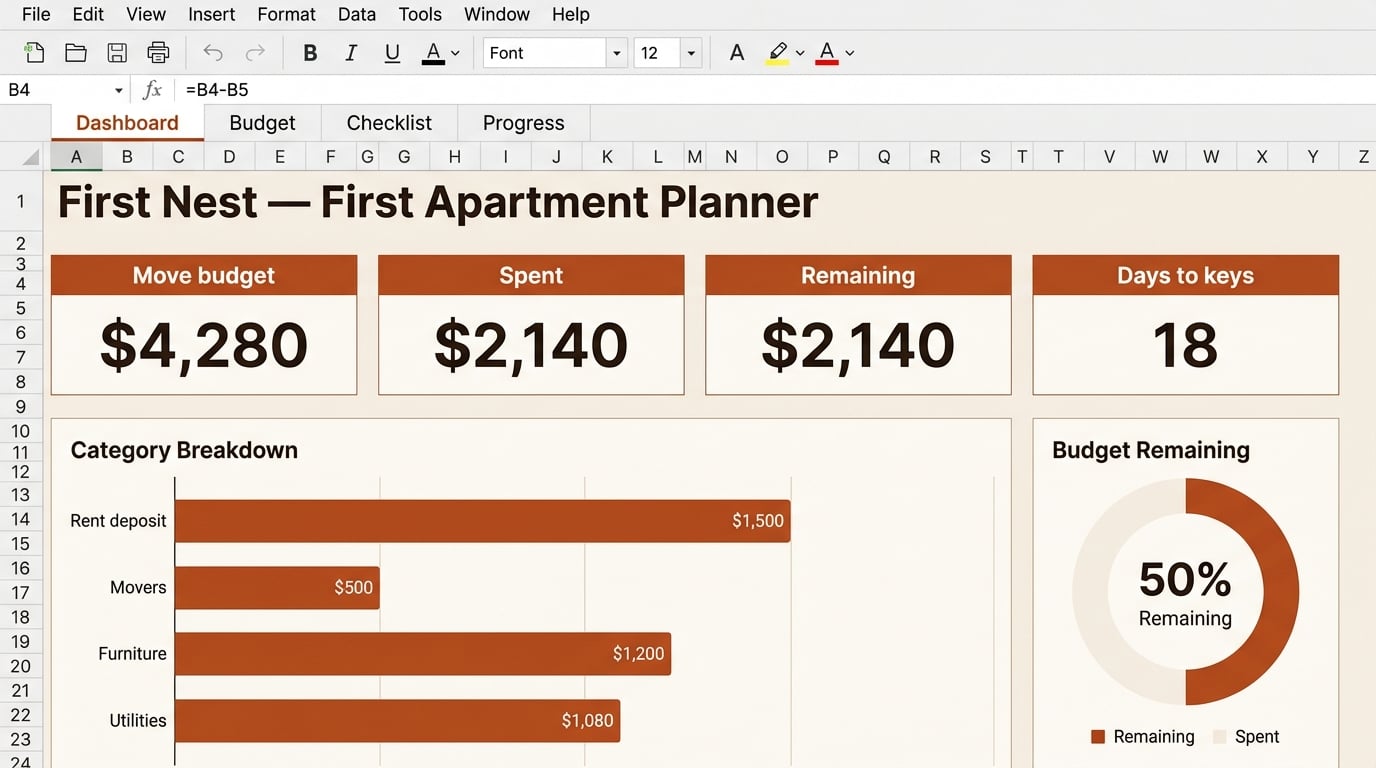The image size is (1376, 768).
Task: Click the black-underlined text color A
Action: point(433,53)
